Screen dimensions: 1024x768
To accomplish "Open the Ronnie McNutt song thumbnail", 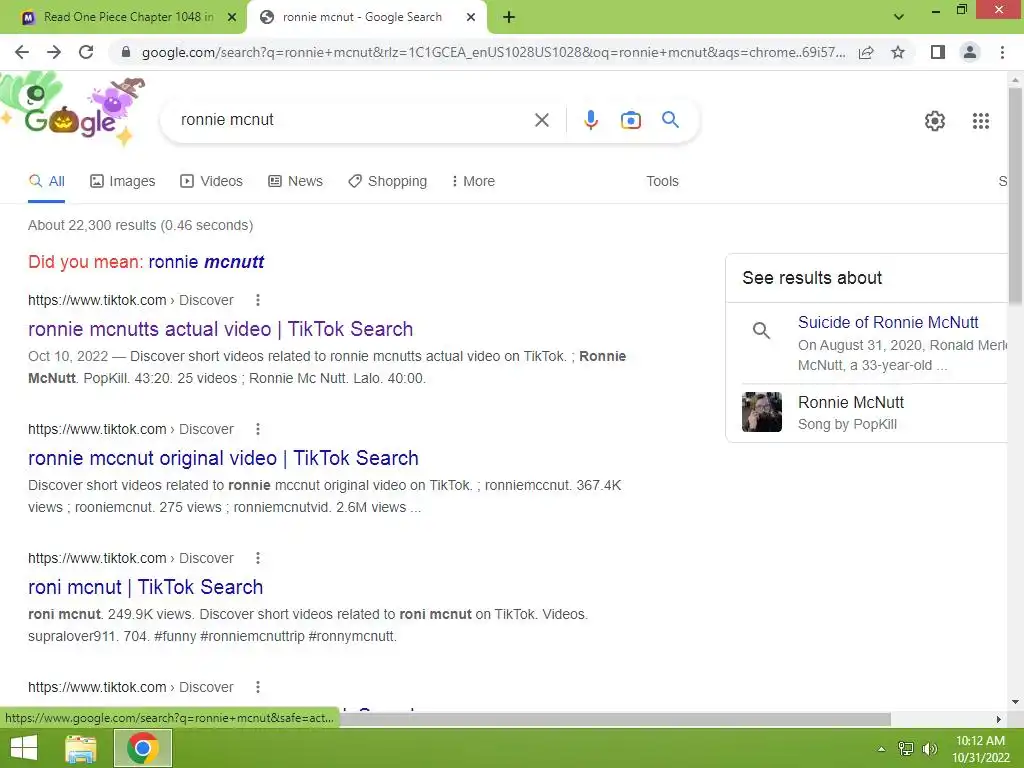I will pyautogui.click(x=761, y=412).
